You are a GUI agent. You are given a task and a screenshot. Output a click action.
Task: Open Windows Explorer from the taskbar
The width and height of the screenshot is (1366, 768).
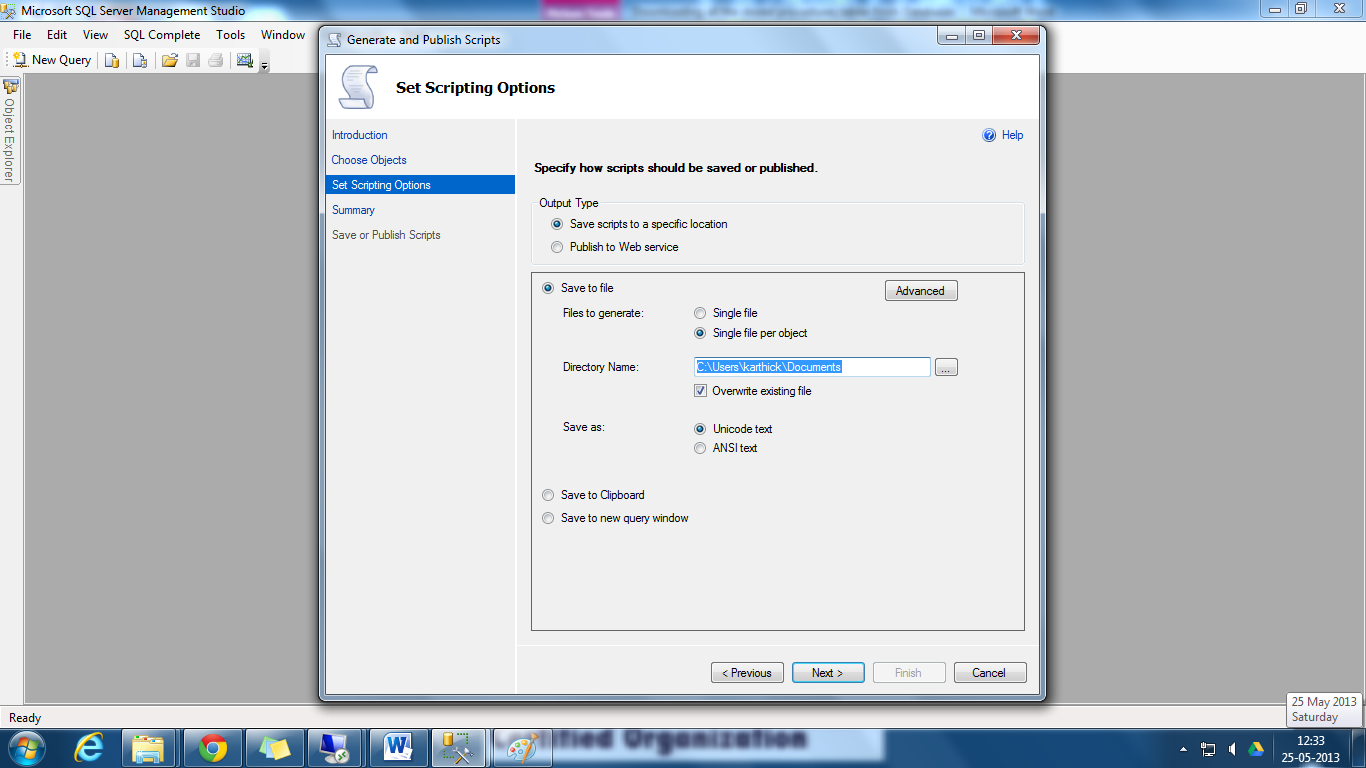148,748
